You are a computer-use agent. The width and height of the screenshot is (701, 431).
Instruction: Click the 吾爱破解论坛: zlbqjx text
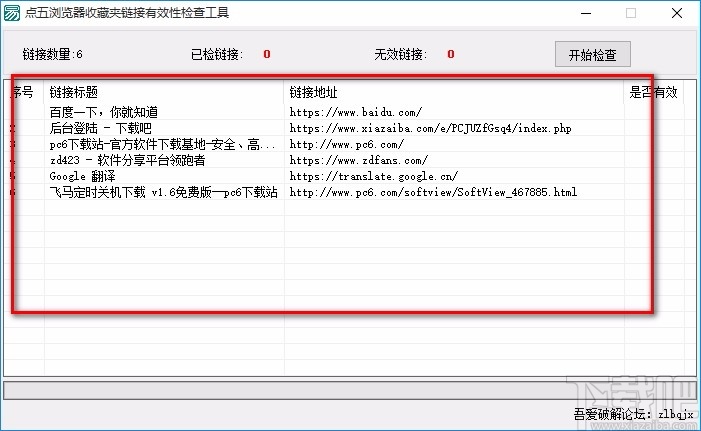pyautogui.click(x=633, y=414)
